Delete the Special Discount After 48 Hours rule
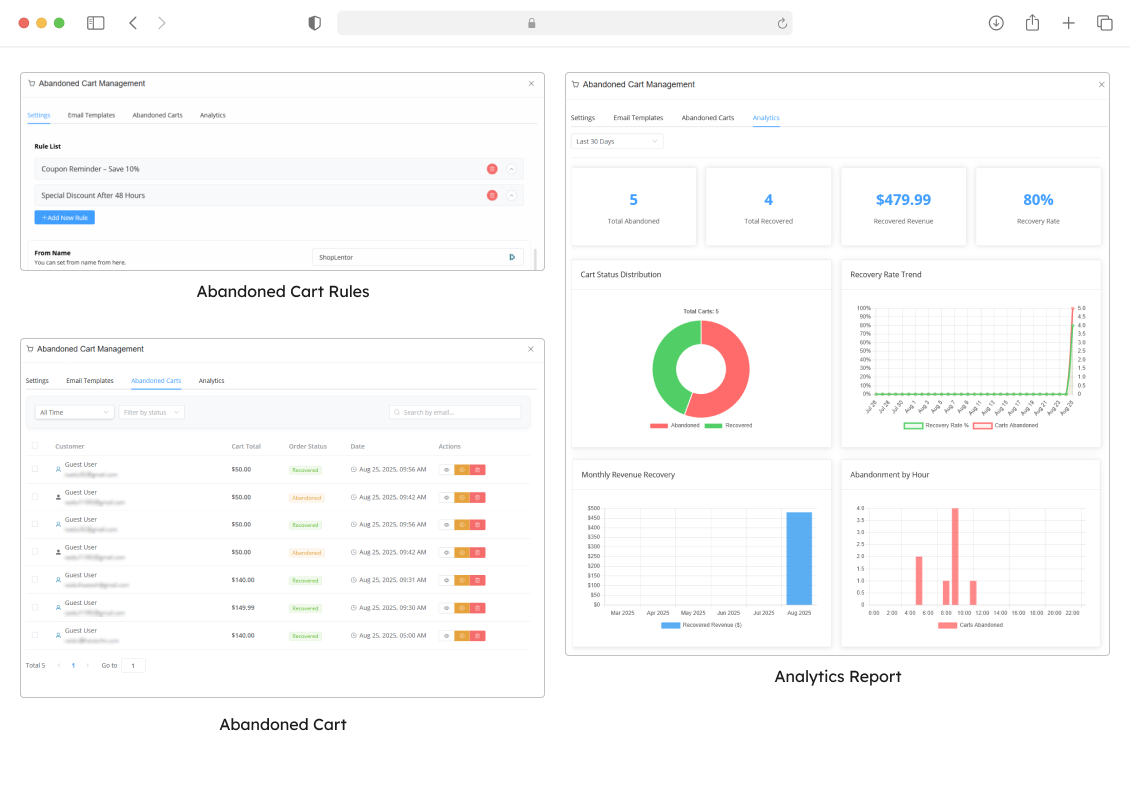Viewport: 1130px width, 790px height. pos(492,195)
